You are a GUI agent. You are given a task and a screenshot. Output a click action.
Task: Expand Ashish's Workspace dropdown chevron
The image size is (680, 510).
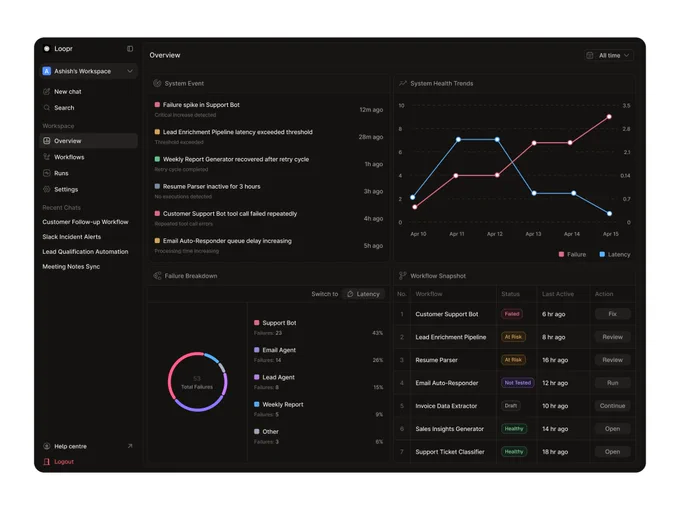[x=130, y=71]
